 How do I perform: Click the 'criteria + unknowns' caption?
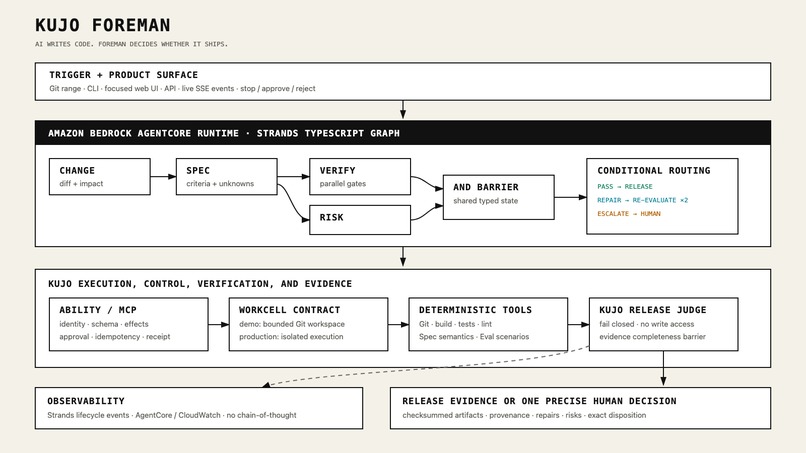220,184
